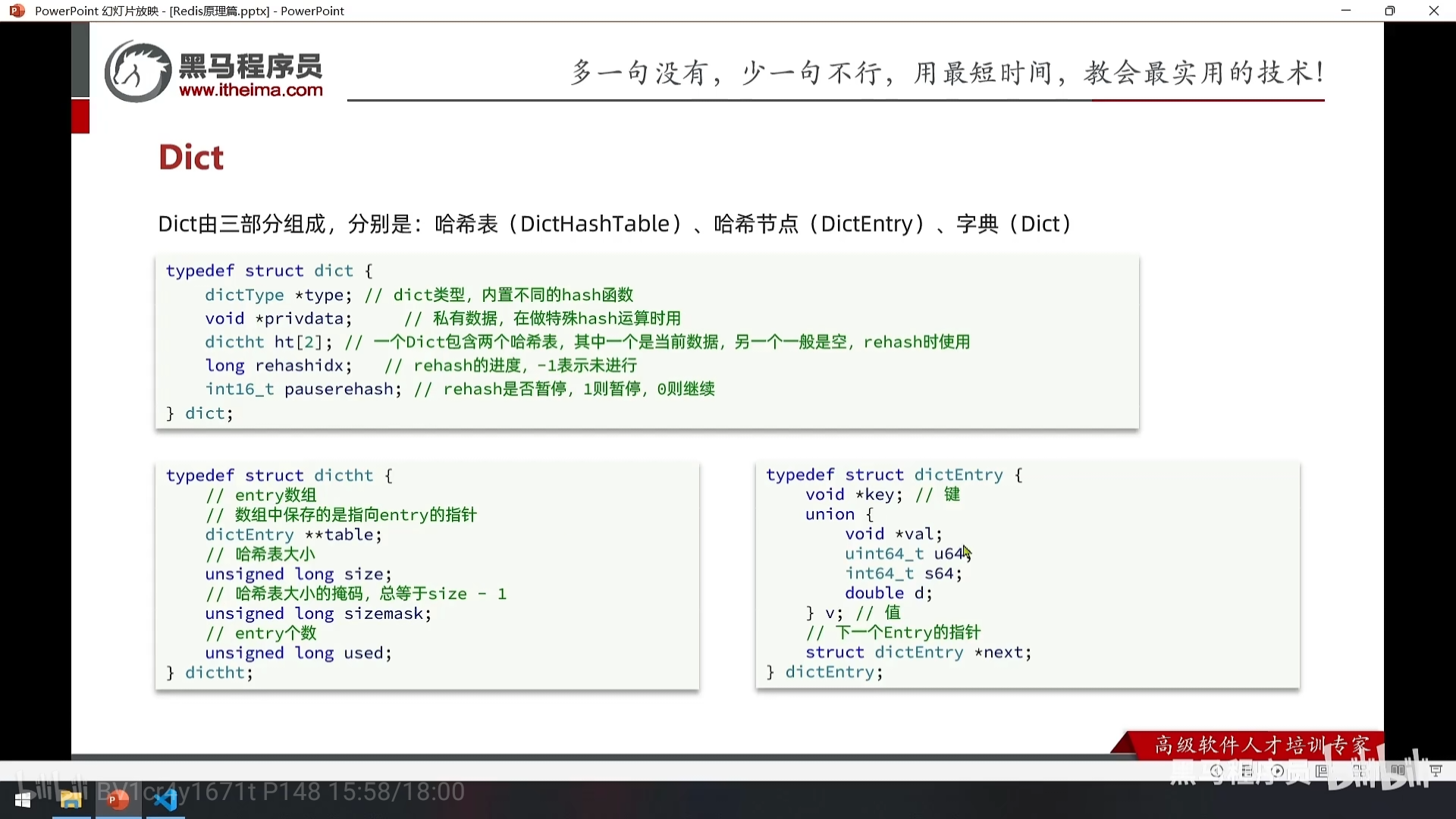Image resolution: width=1456 pixels, height=819 pixels.
Task: Minimize the PowerPoint slideshow window
Action: (1346, 11)
